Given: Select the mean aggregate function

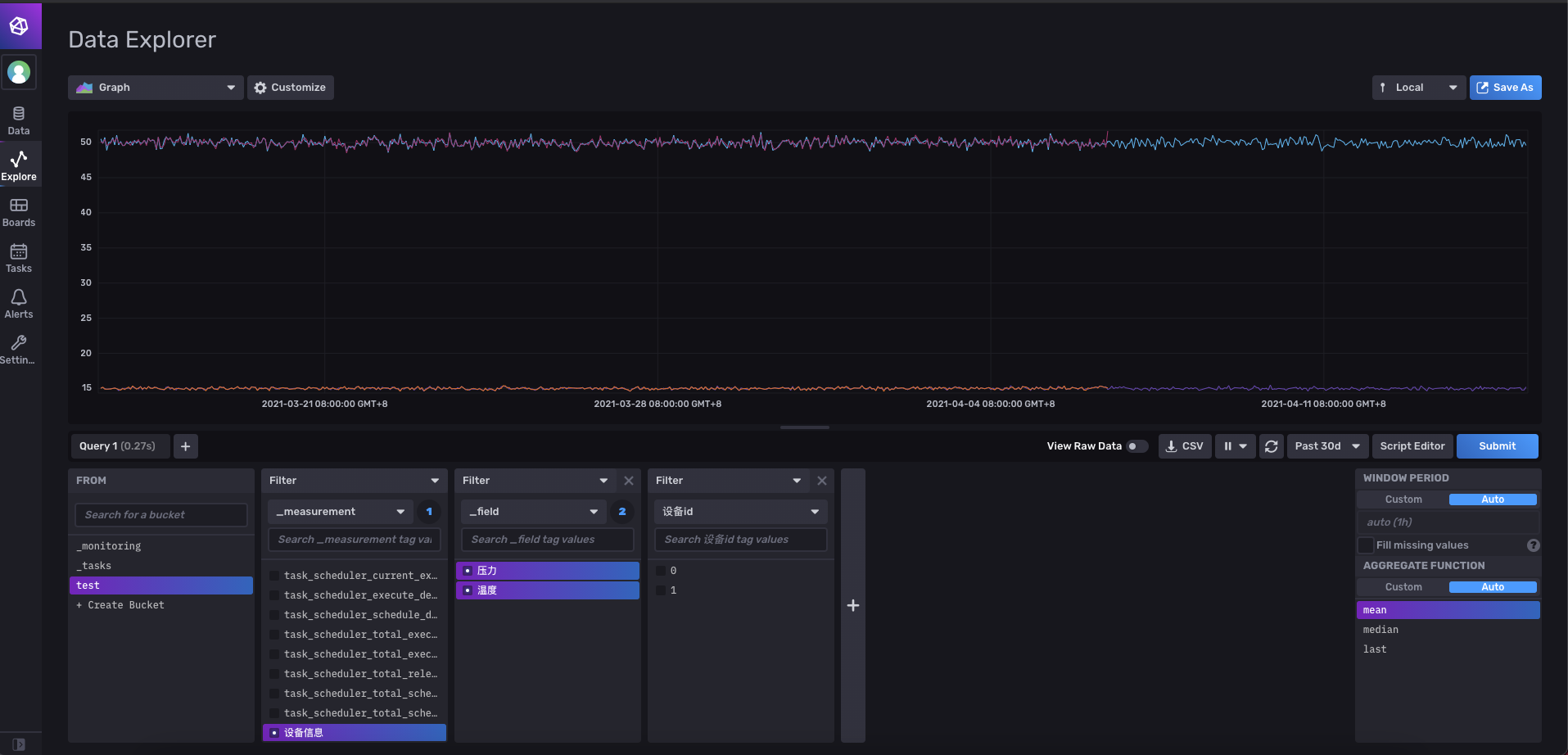Looking at the screenshot, I should coord(1448,610).
